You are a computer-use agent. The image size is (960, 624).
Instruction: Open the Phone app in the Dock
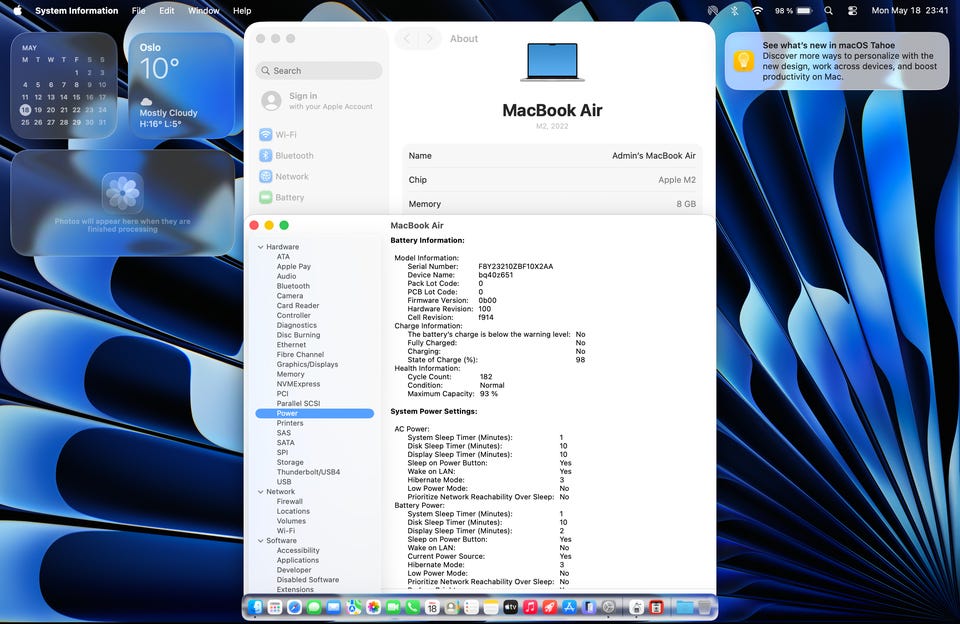413,607
